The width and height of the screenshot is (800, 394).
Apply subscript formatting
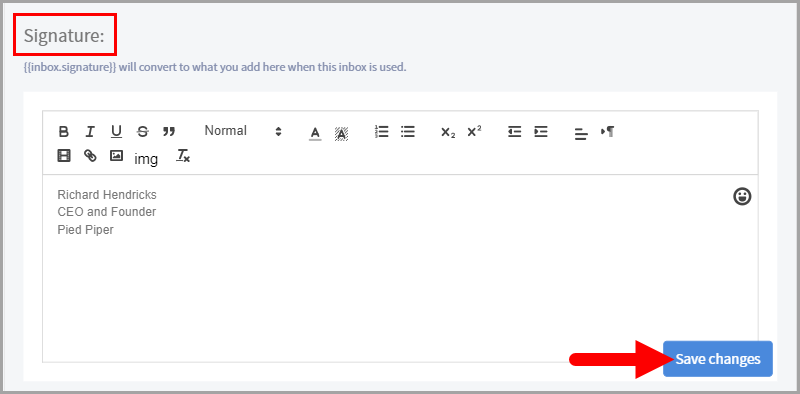(x=448, y=132)
